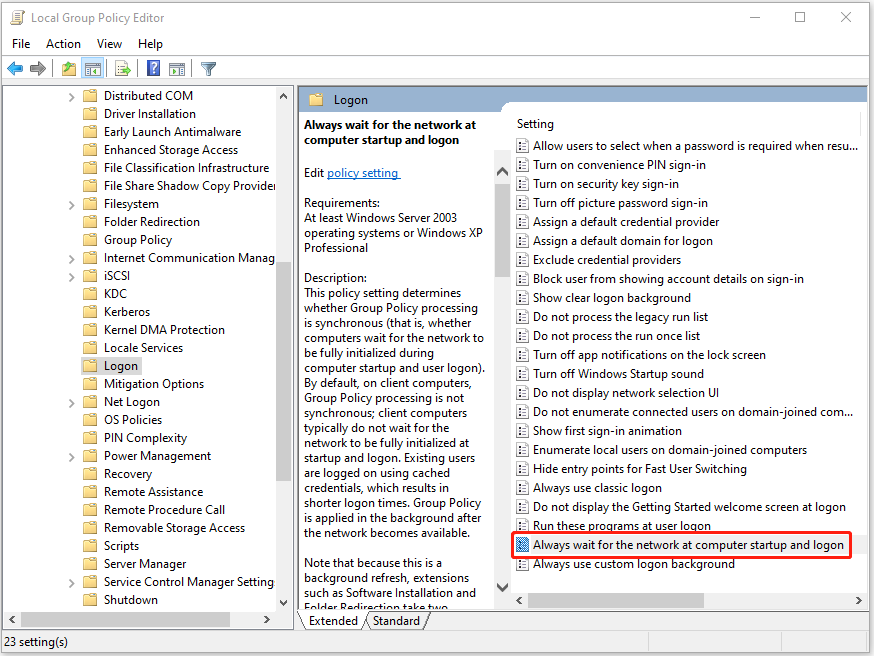Image resolution: width=874 pixels, height=656 pixels.
Task: Expand the iSCSI tree node
Action: tap(71, 277)
